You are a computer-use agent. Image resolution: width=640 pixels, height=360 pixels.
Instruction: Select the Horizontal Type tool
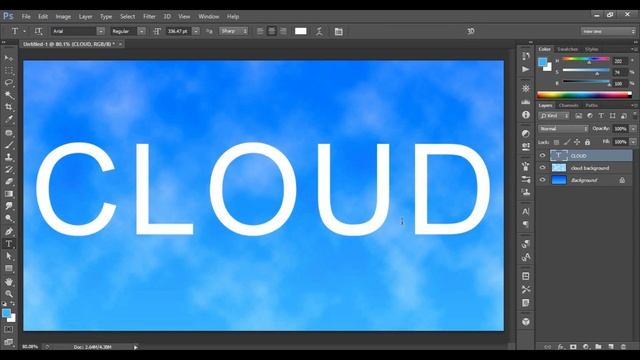(x=9, y=244)
